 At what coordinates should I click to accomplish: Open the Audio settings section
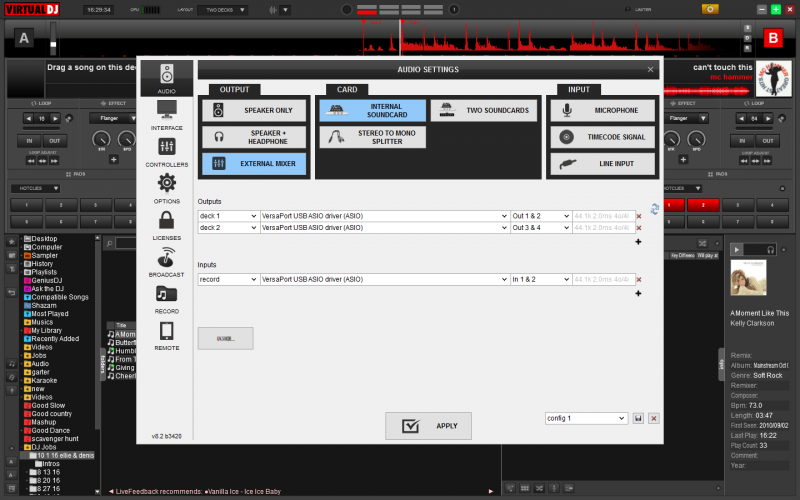pos(166,79)
